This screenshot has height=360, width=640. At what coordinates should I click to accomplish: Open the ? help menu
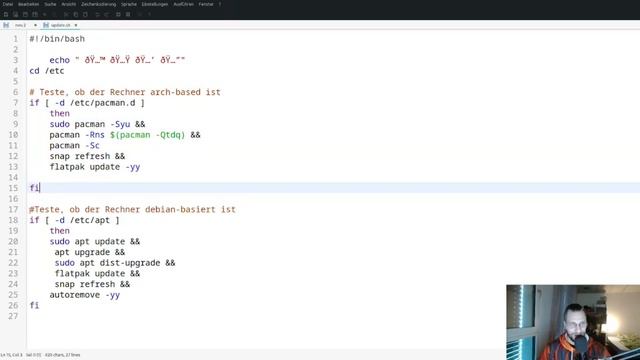(x=220, y=4)
